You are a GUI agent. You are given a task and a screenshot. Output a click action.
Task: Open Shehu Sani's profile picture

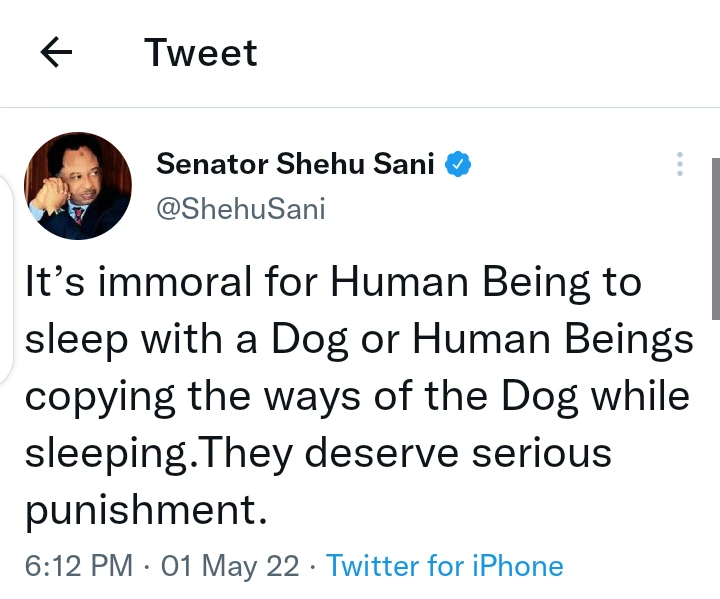pos(78,186)
